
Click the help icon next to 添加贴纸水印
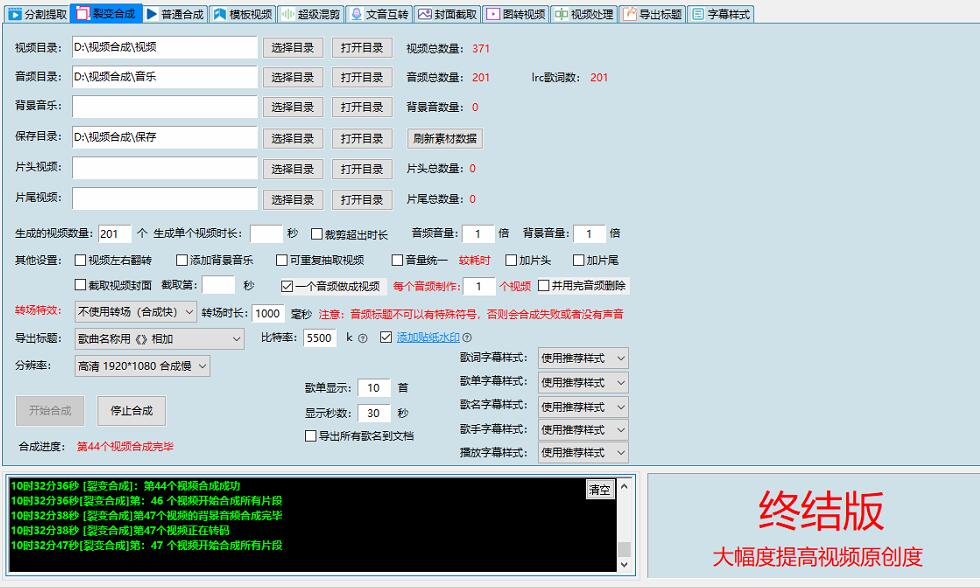pyautogui.click(x=467, y=338)
